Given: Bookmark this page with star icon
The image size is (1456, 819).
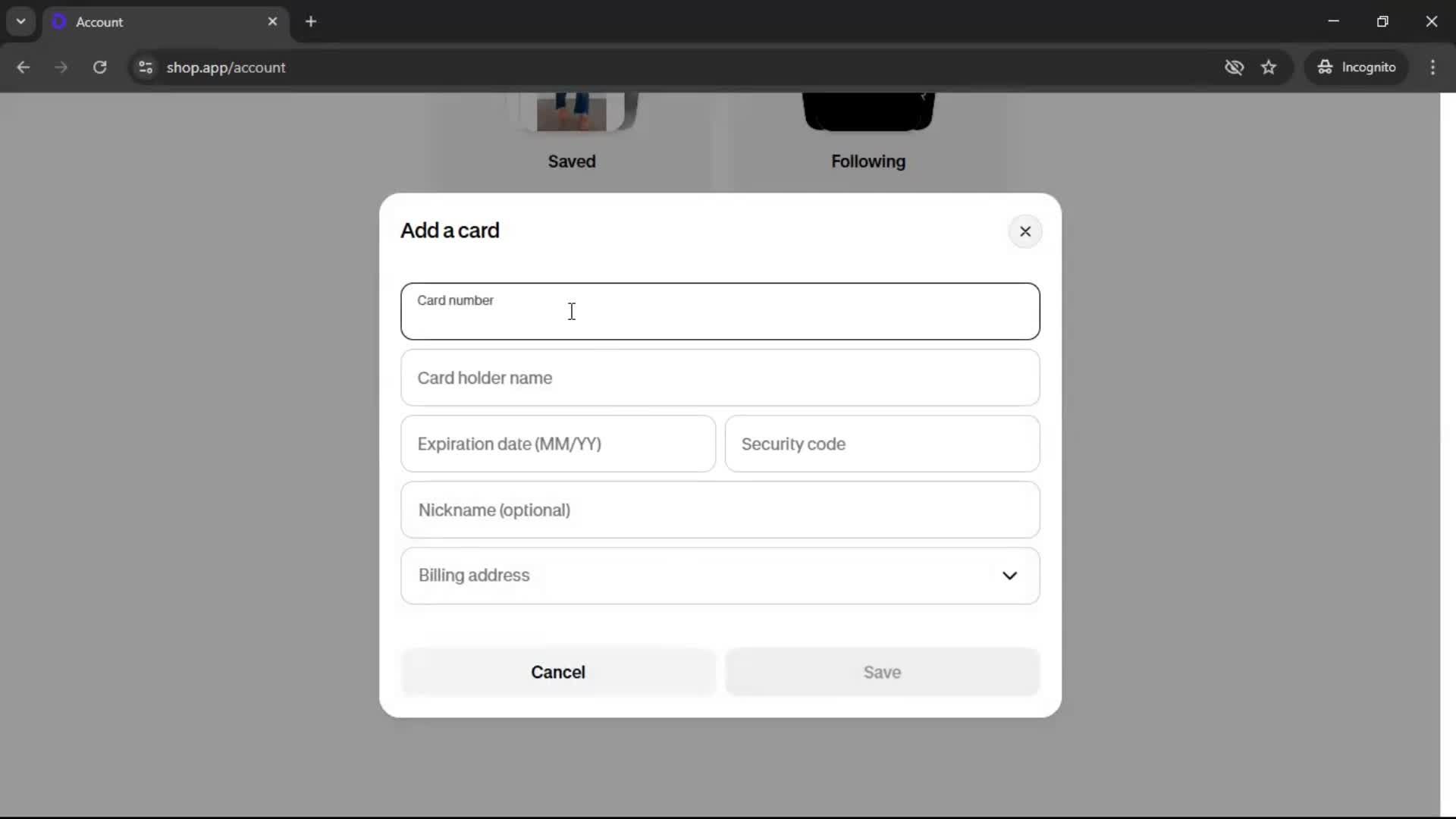Looking at the screenshot, I should click(x=1269, y=67).
